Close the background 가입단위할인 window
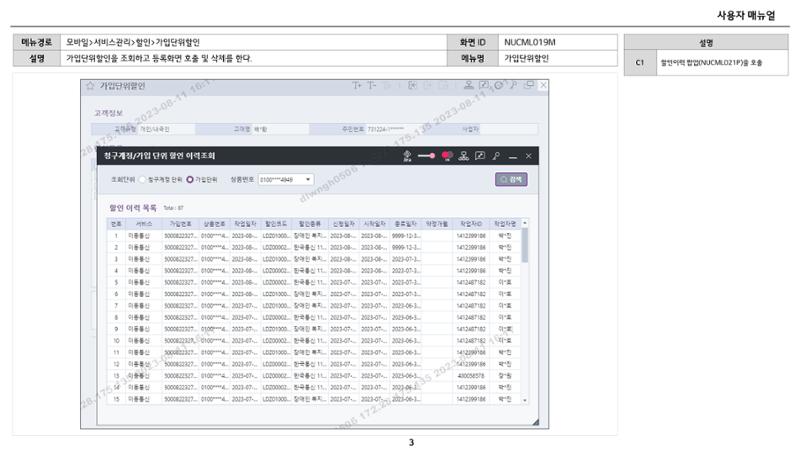 (543, 85)
